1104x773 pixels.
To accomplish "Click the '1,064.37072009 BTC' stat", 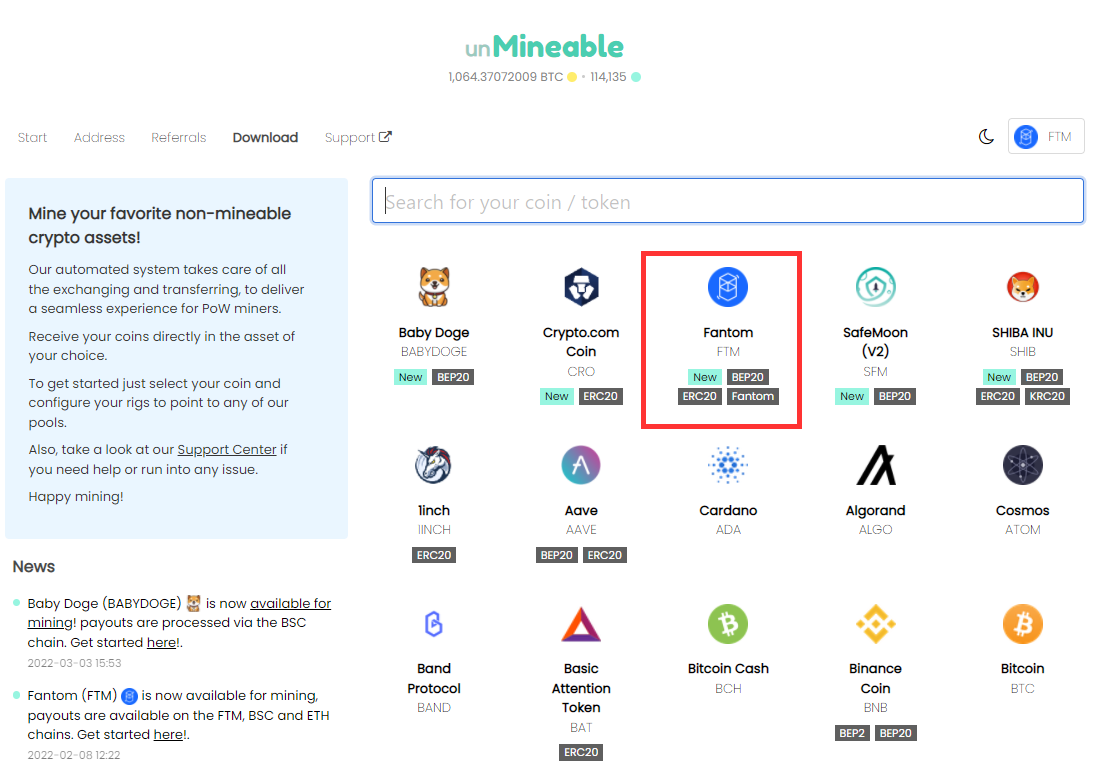I will (506, 77).
